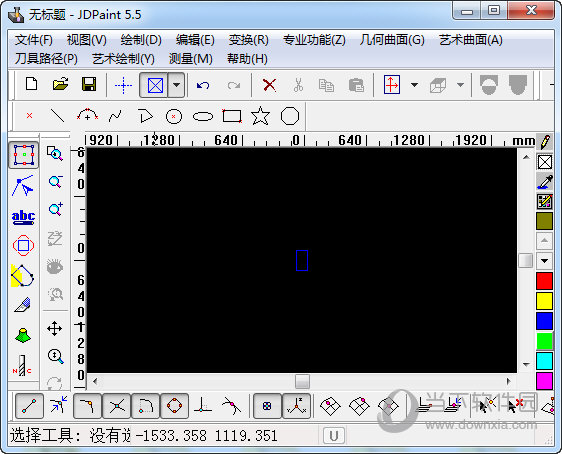Image resolution: width=562 pixels, height=454 pixels.
Task: Toggle the intersection snap button
Action: click(116, 406)
